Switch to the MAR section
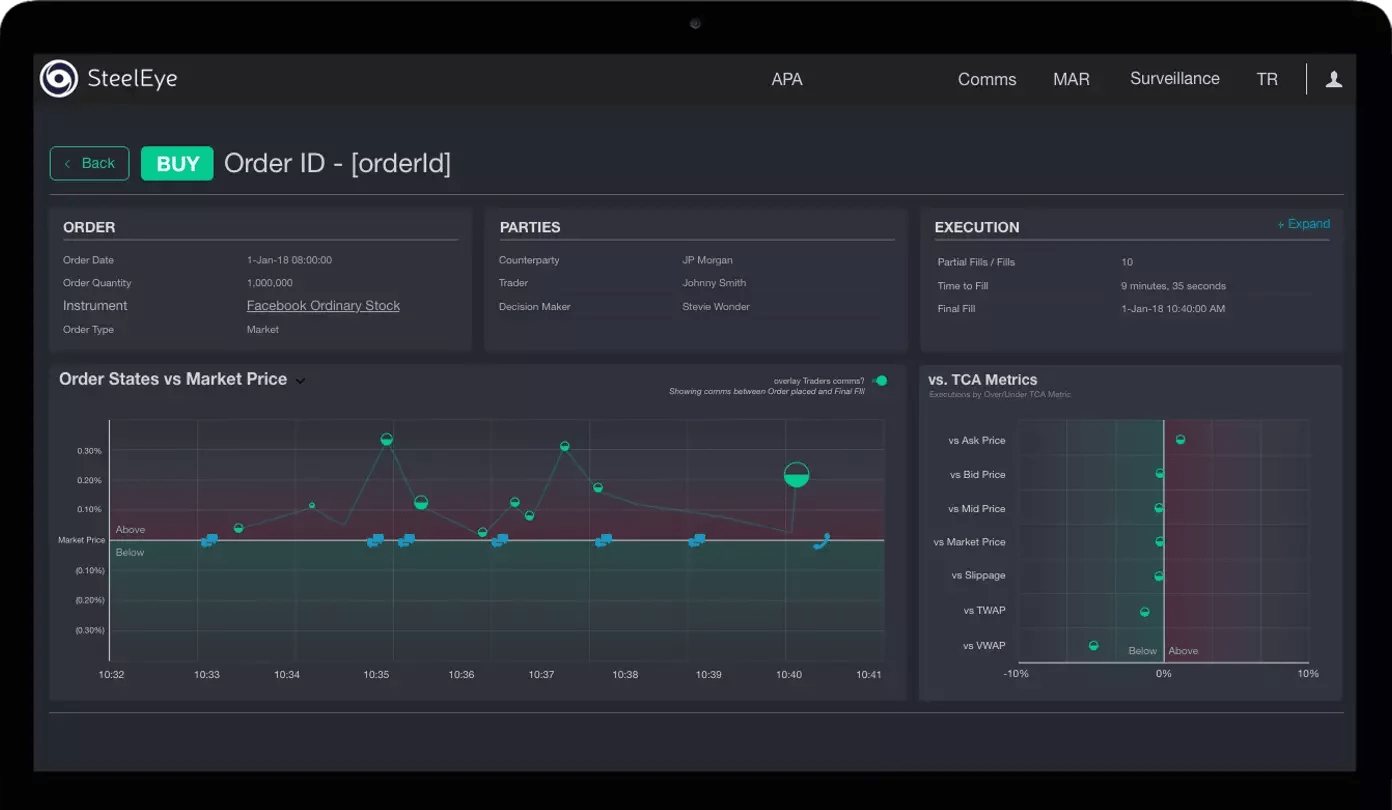The image size is (1392, 810). click(1071, 80)
